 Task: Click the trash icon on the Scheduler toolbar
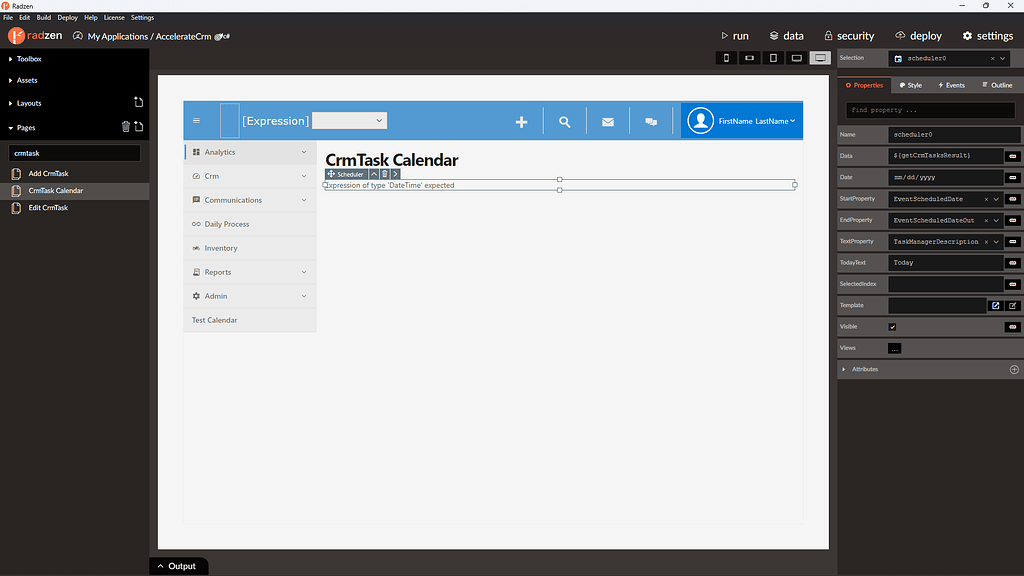pos(385,174)
